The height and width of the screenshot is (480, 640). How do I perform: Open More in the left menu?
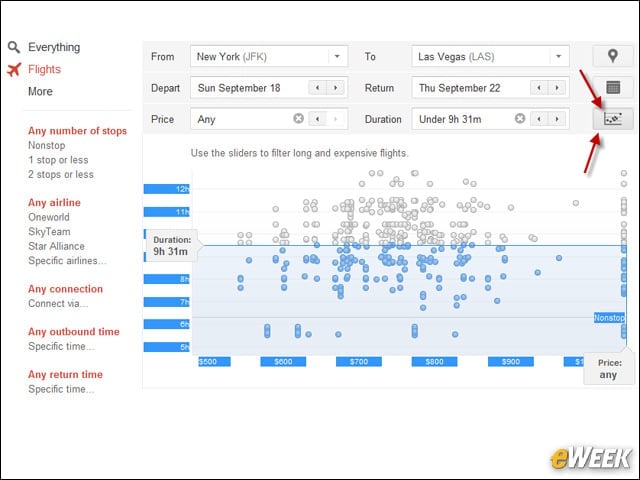click(x=40, y=91)
